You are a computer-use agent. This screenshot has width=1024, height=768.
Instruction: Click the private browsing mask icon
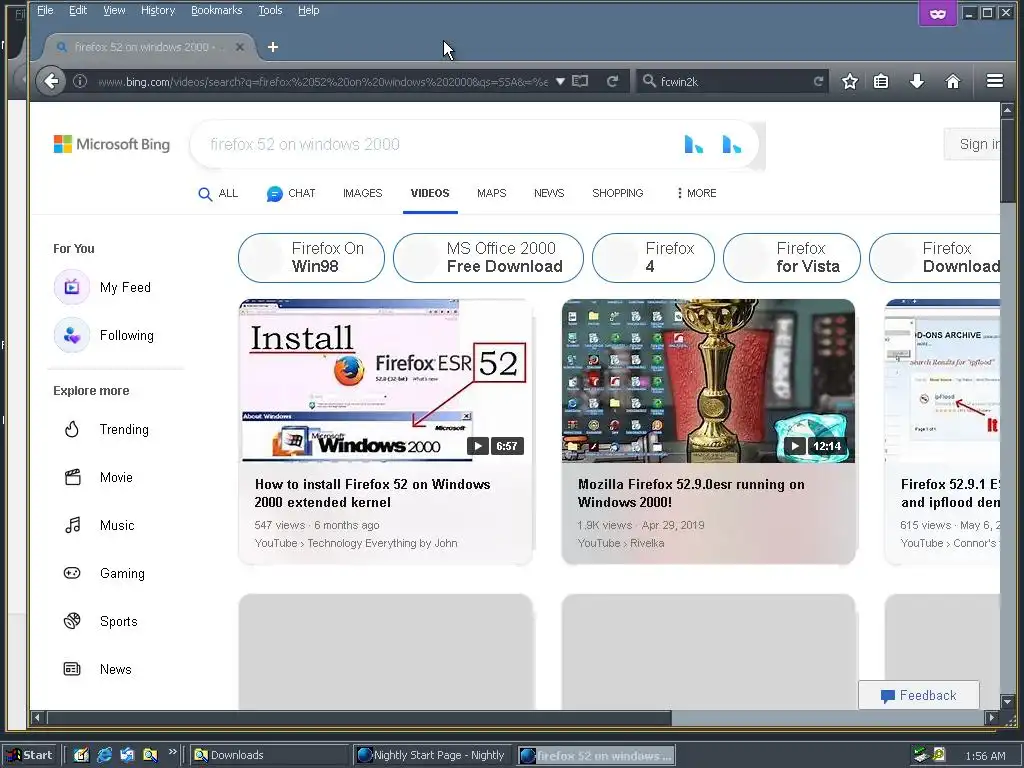(938, 14)
